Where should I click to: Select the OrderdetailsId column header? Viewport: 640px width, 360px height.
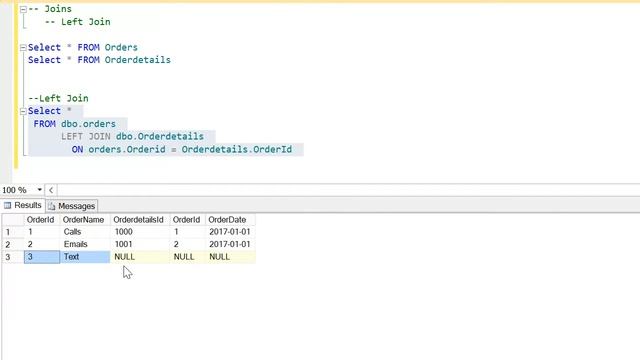tap(140, 220)
